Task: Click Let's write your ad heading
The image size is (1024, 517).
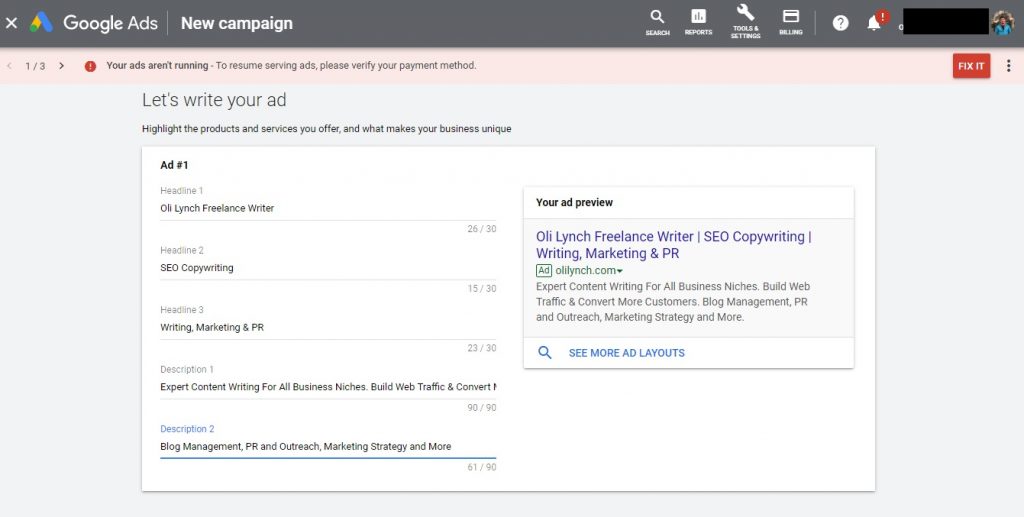Action: pyautogui.click(x=214, y=100)
